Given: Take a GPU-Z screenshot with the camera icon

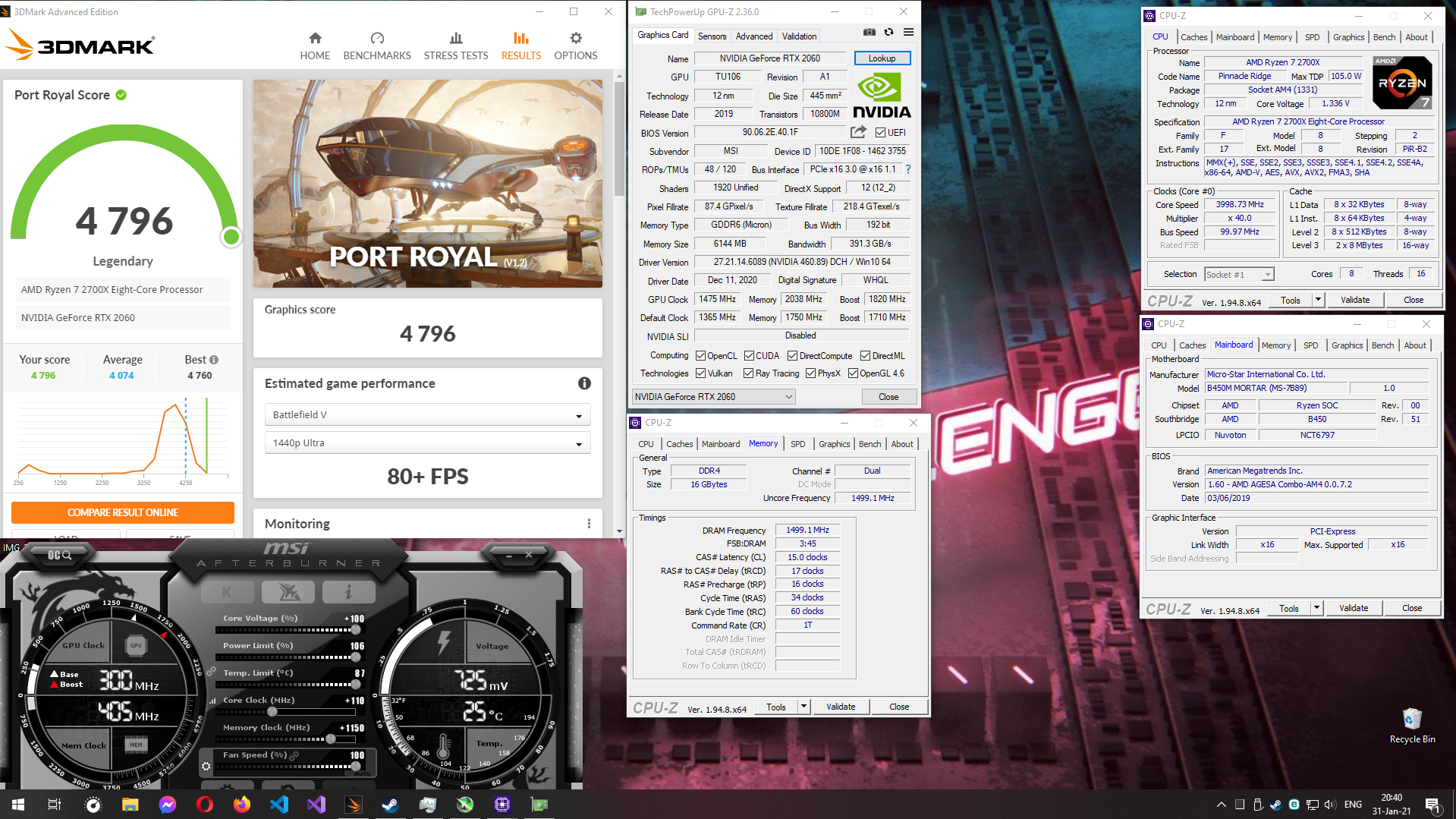Looking at the screenshot, I should (870, 33).
